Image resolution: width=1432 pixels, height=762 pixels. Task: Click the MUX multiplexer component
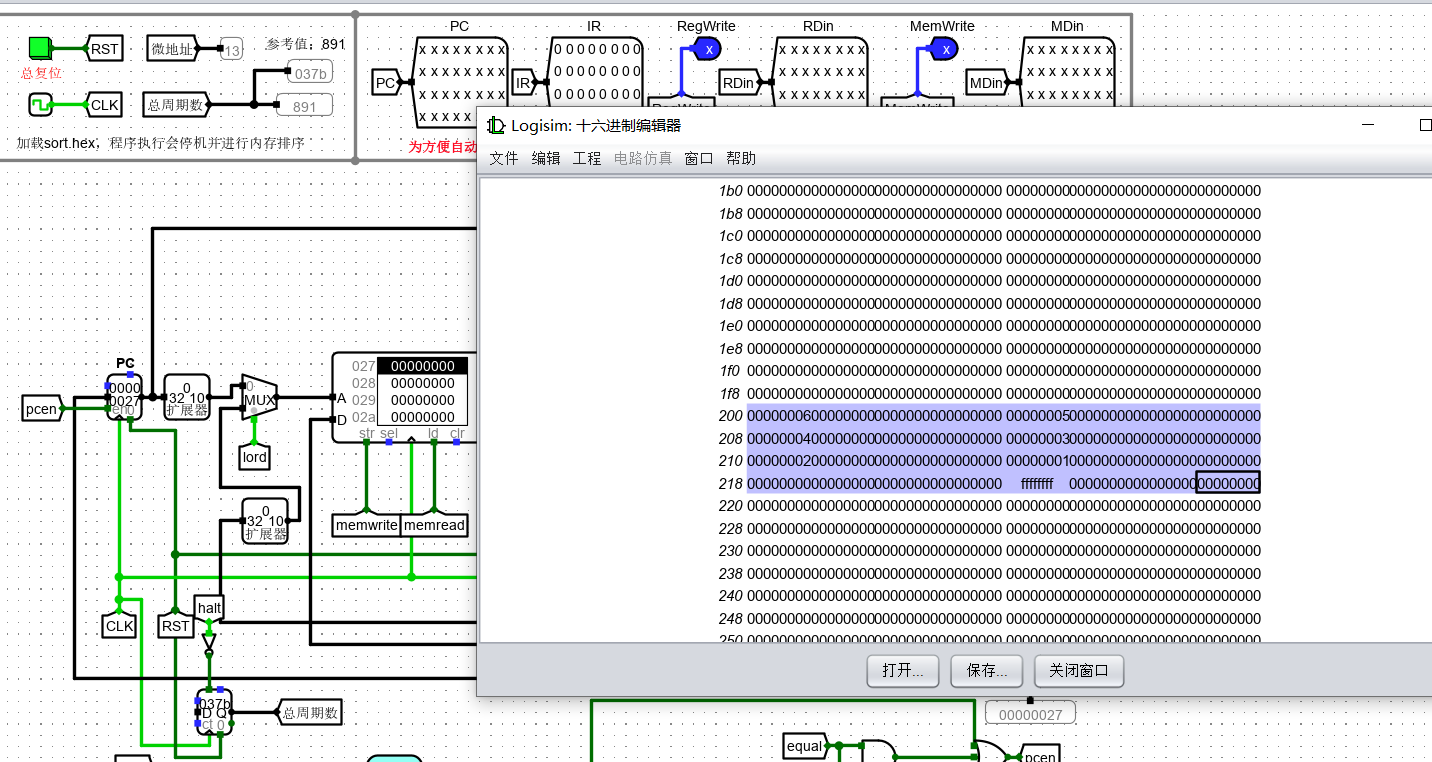coord(257,400)
